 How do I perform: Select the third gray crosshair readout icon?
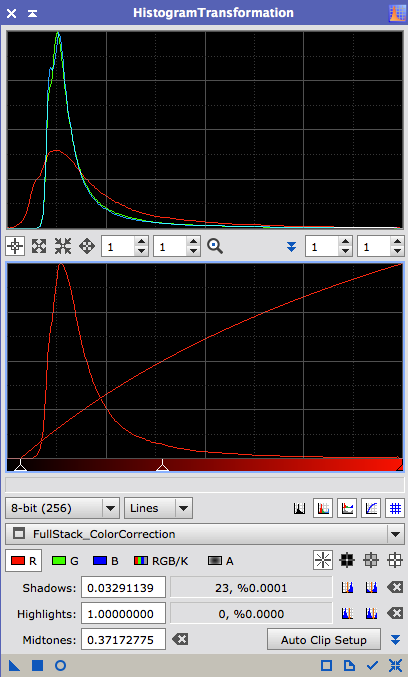[x=371, y=560]
